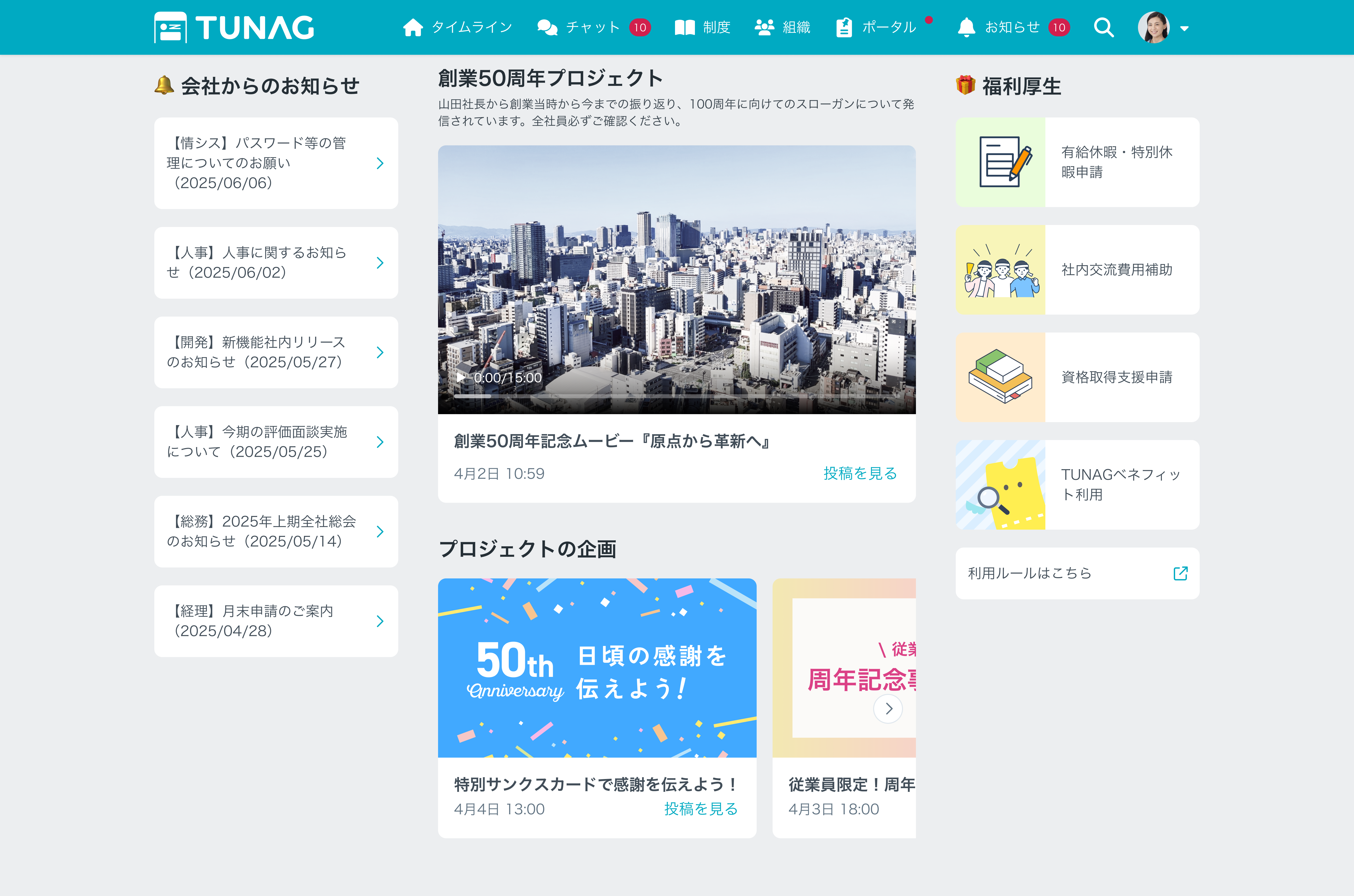The image size is (1354, 896).
Task: Click the bell お知らせ icon in header
Action: 966,27
